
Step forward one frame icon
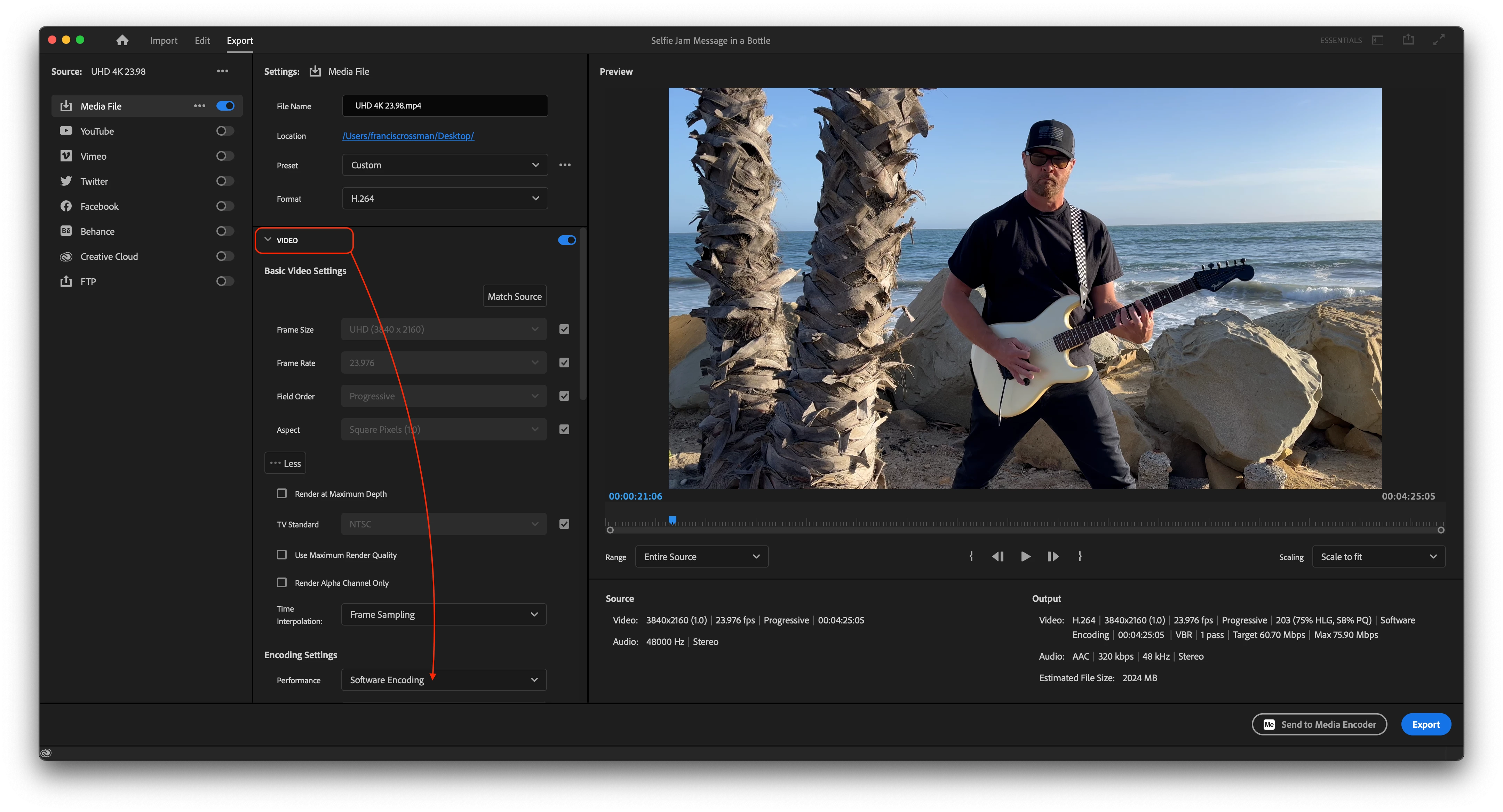point(1052,557)
